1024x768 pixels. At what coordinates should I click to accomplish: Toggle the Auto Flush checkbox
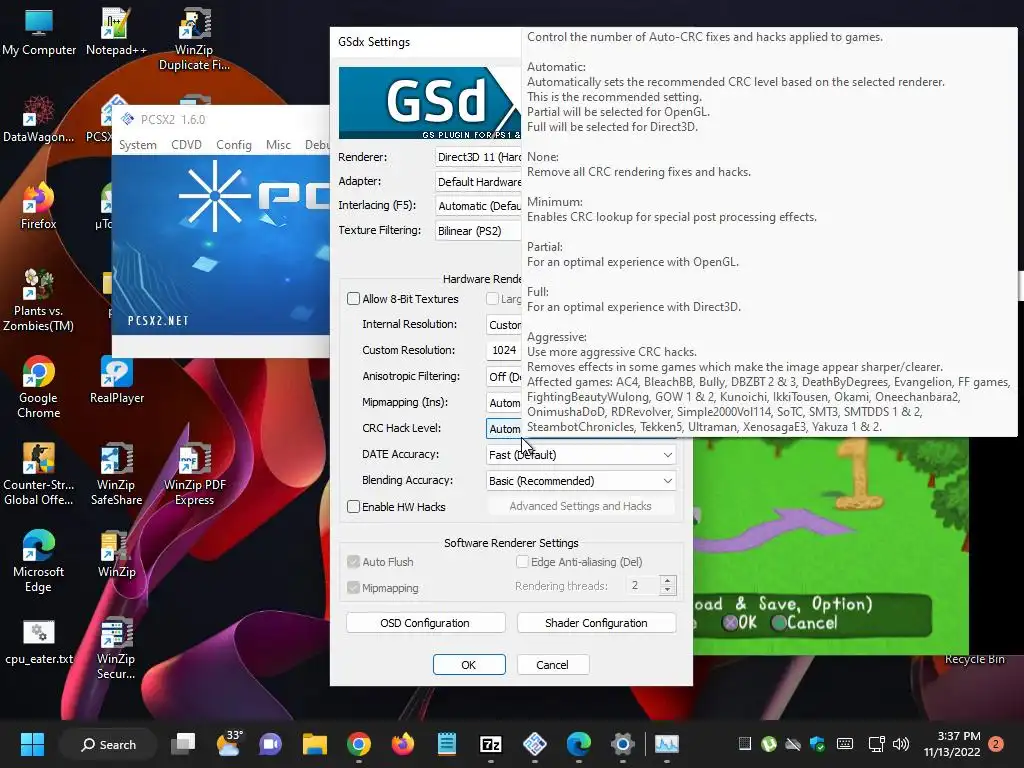[x=353, y=562]
